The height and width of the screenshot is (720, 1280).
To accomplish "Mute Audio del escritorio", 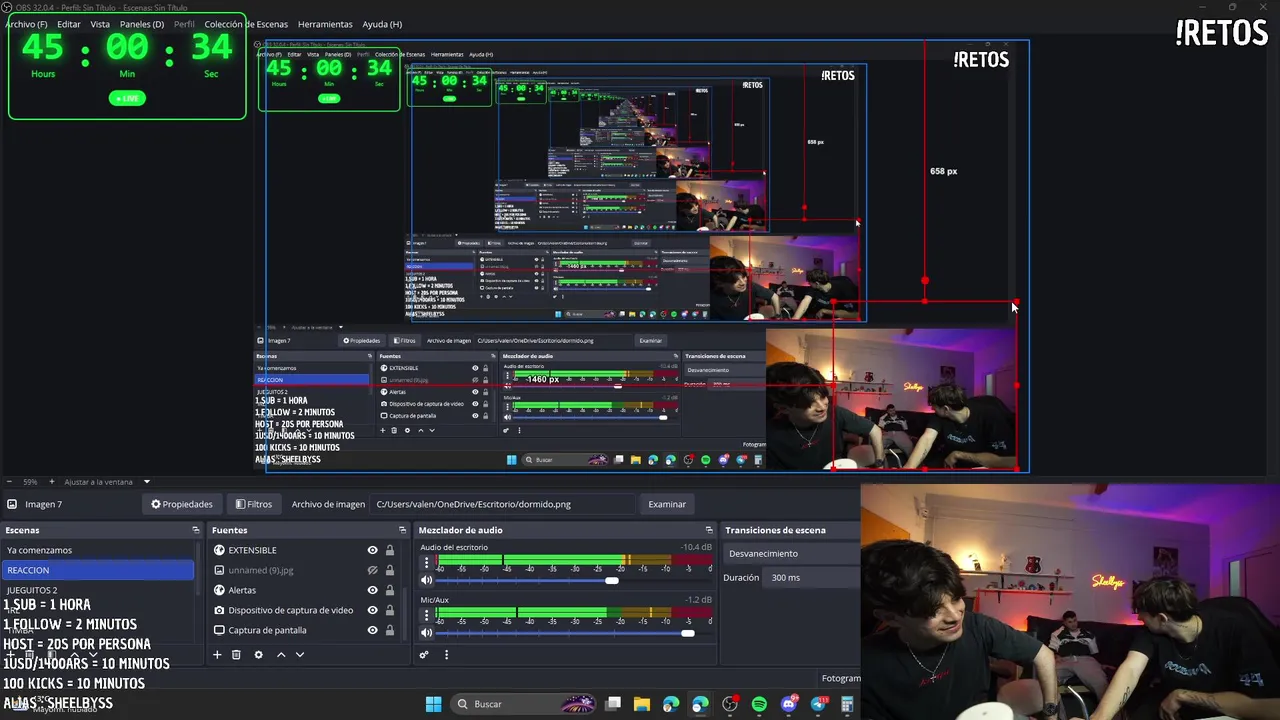I will 426,580.
